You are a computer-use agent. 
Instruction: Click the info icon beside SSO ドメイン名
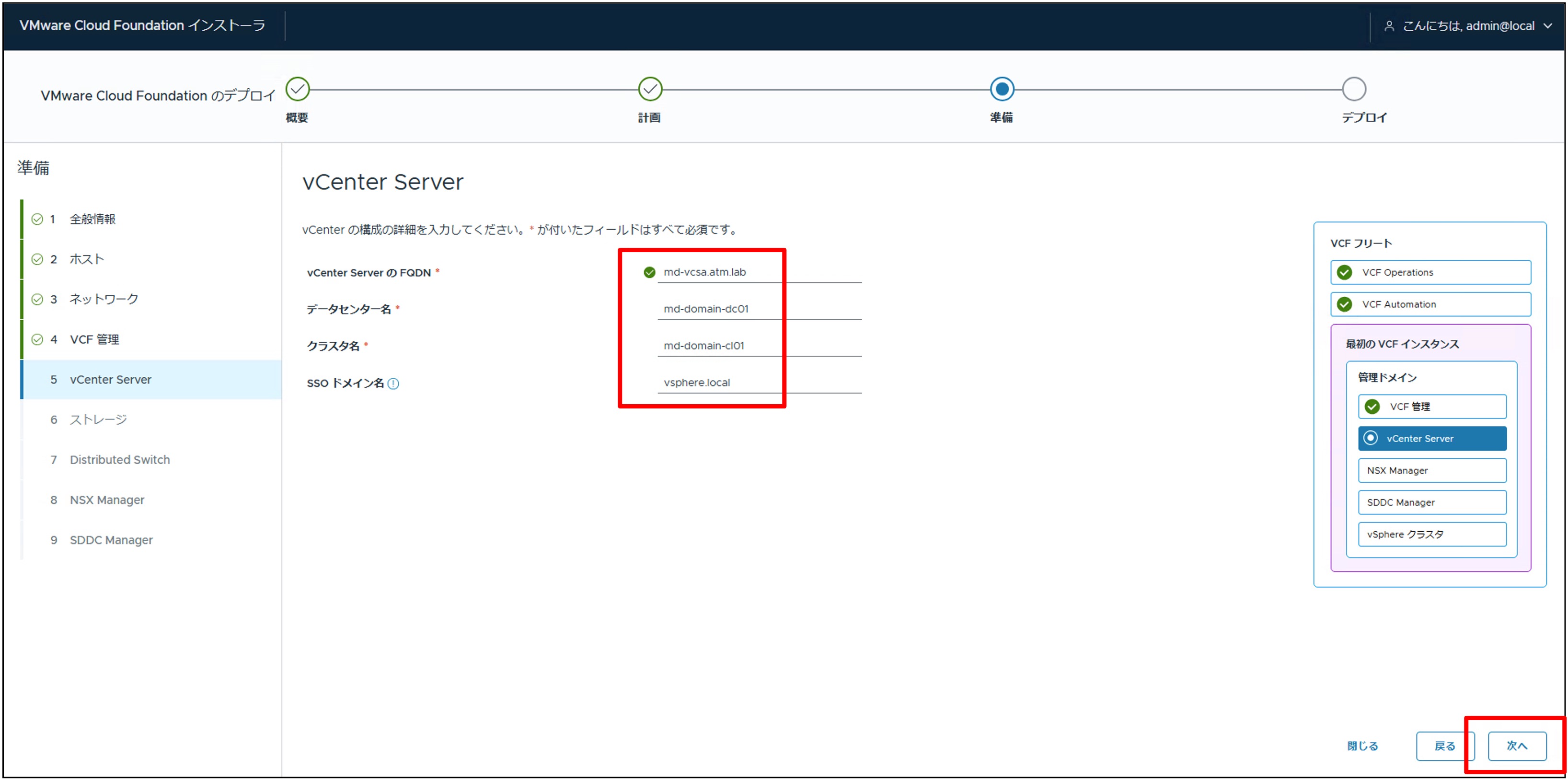point(393,384)
